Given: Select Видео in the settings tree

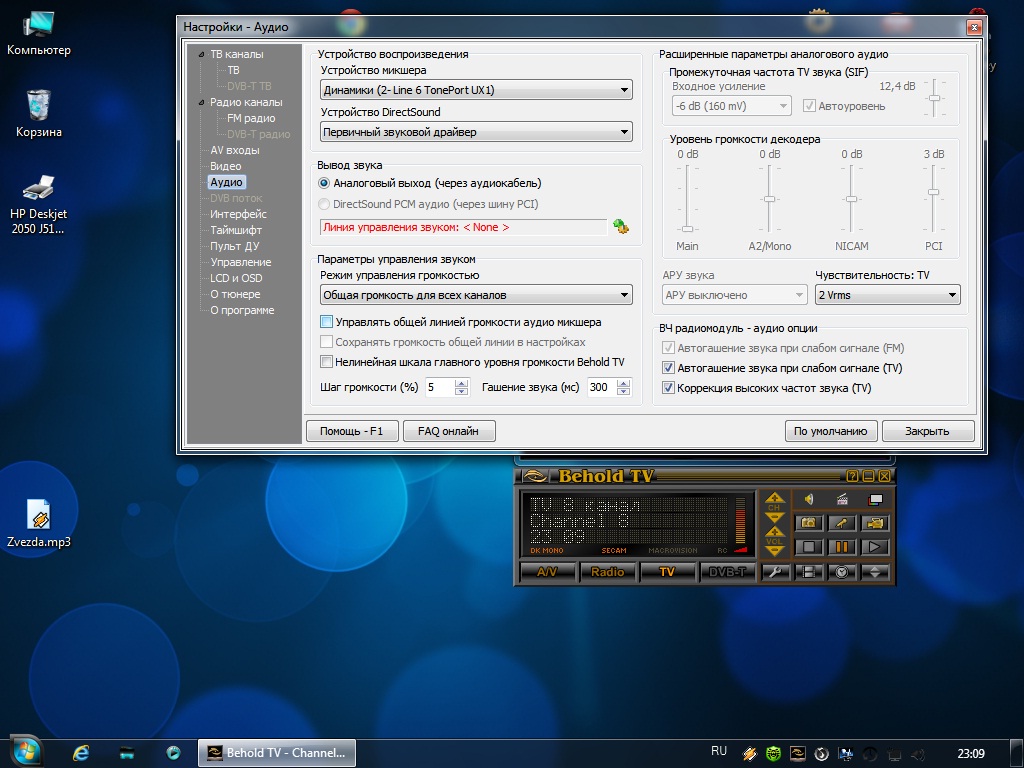Looking at the screenshot, I should click(225, 166).
